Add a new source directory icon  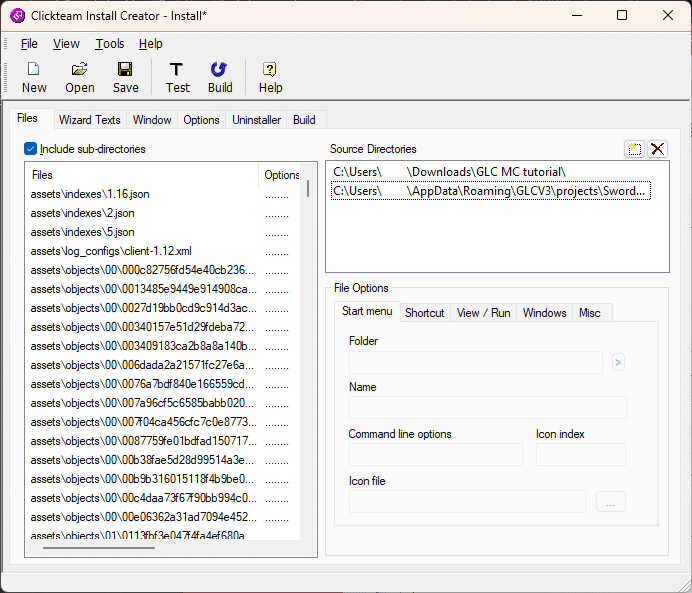click(634, 149)
